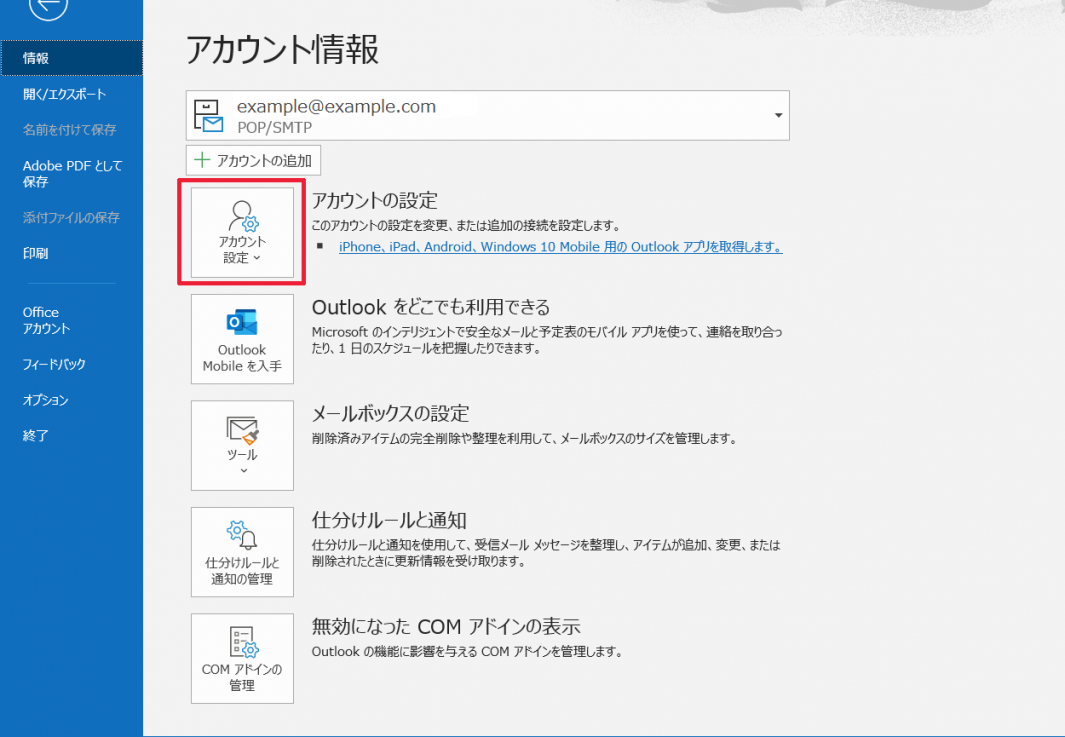
Task: Open Office アカウント page
Action: 46,320
